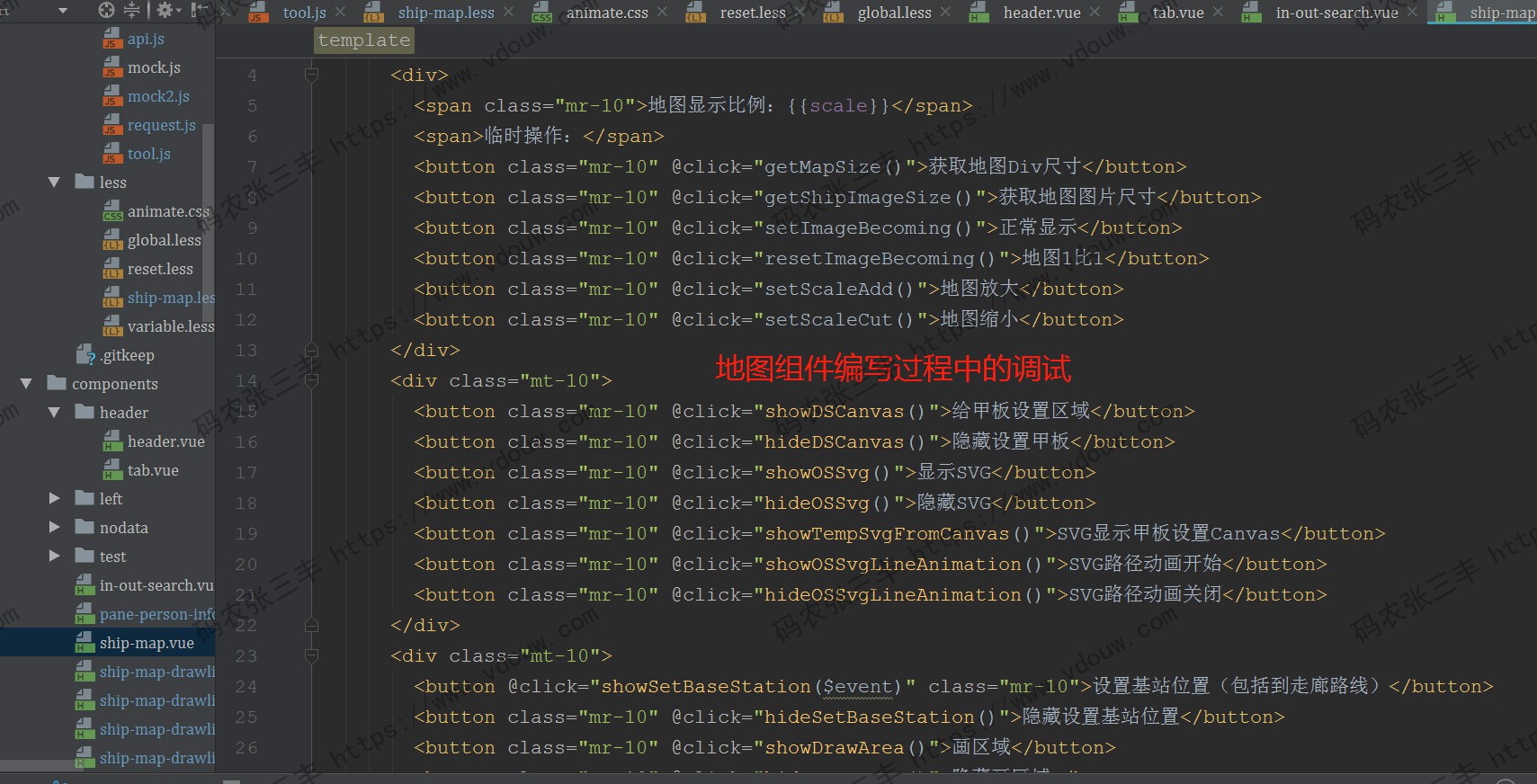Switch to the in-out-search.vue tab

click(x=1336, y=13)
